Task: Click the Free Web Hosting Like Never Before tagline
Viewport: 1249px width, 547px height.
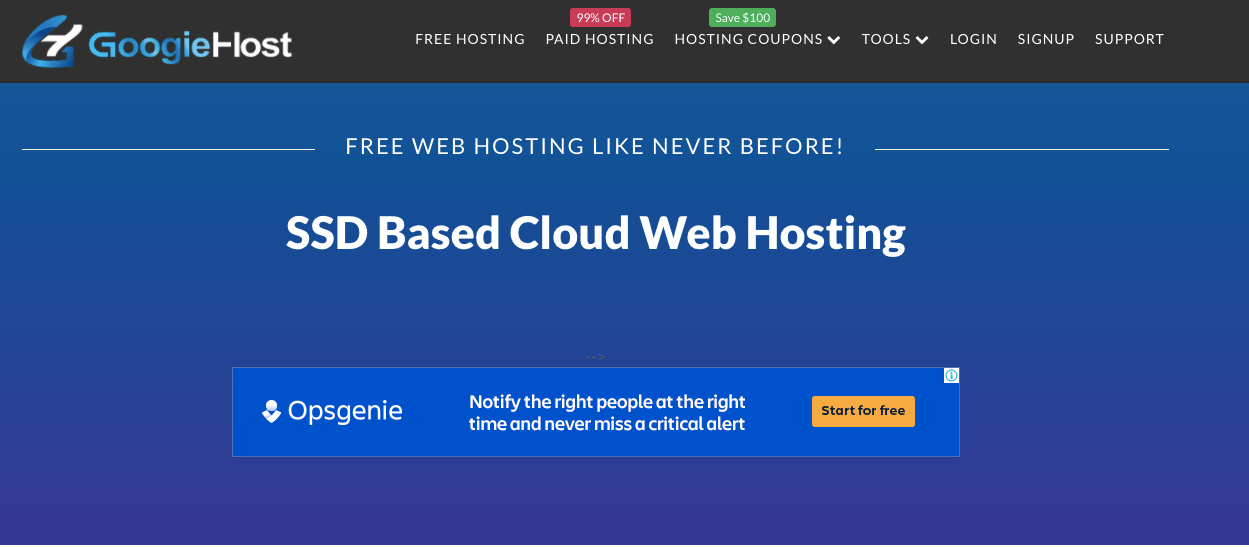Action: pyautogui.click(x=594, y=147)
